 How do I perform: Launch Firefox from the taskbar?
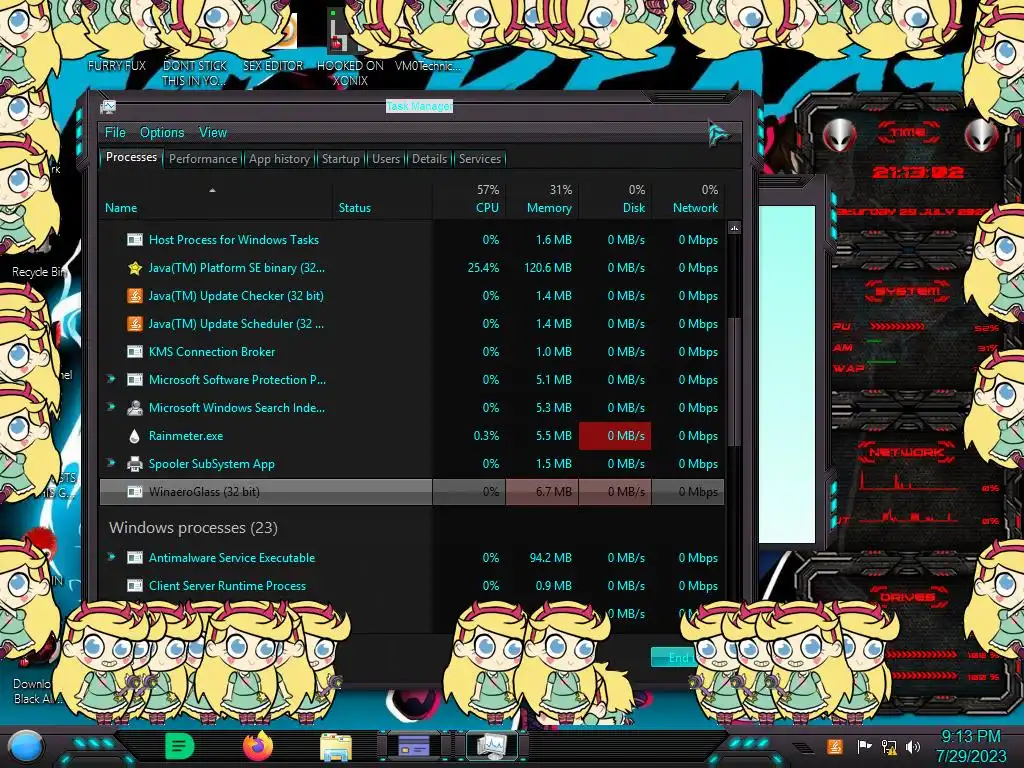point(258,746)
